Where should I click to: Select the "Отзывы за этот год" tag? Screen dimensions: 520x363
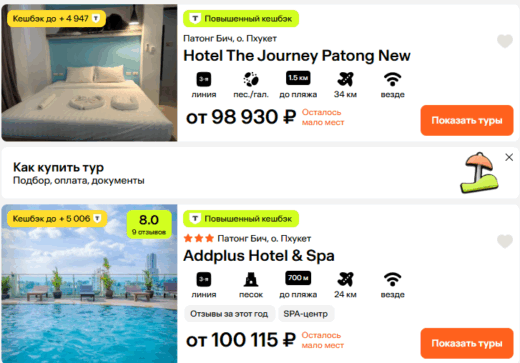click(x=229, y=314)
